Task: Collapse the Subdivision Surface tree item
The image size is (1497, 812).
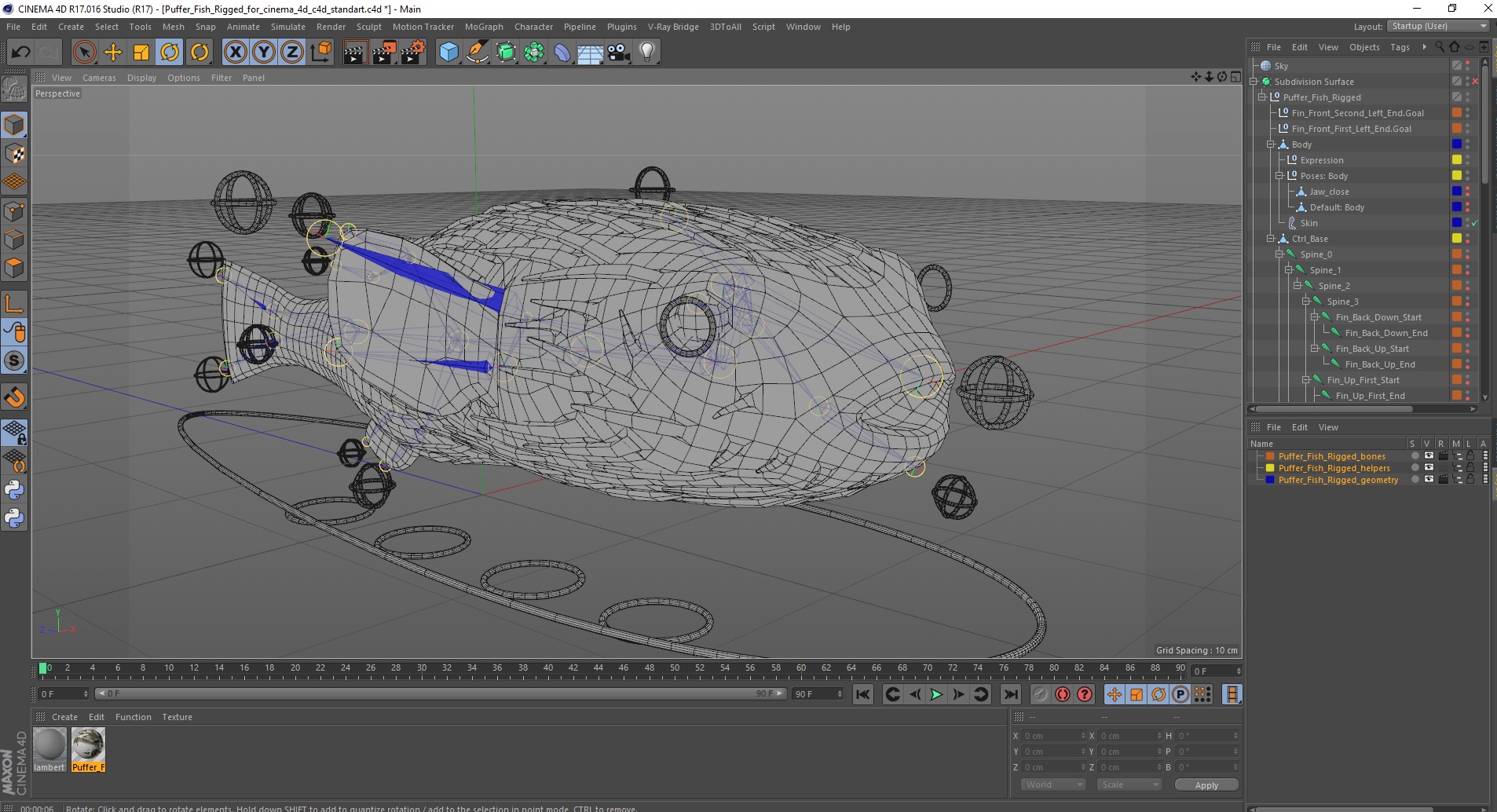Action: tap(1254, 82)
